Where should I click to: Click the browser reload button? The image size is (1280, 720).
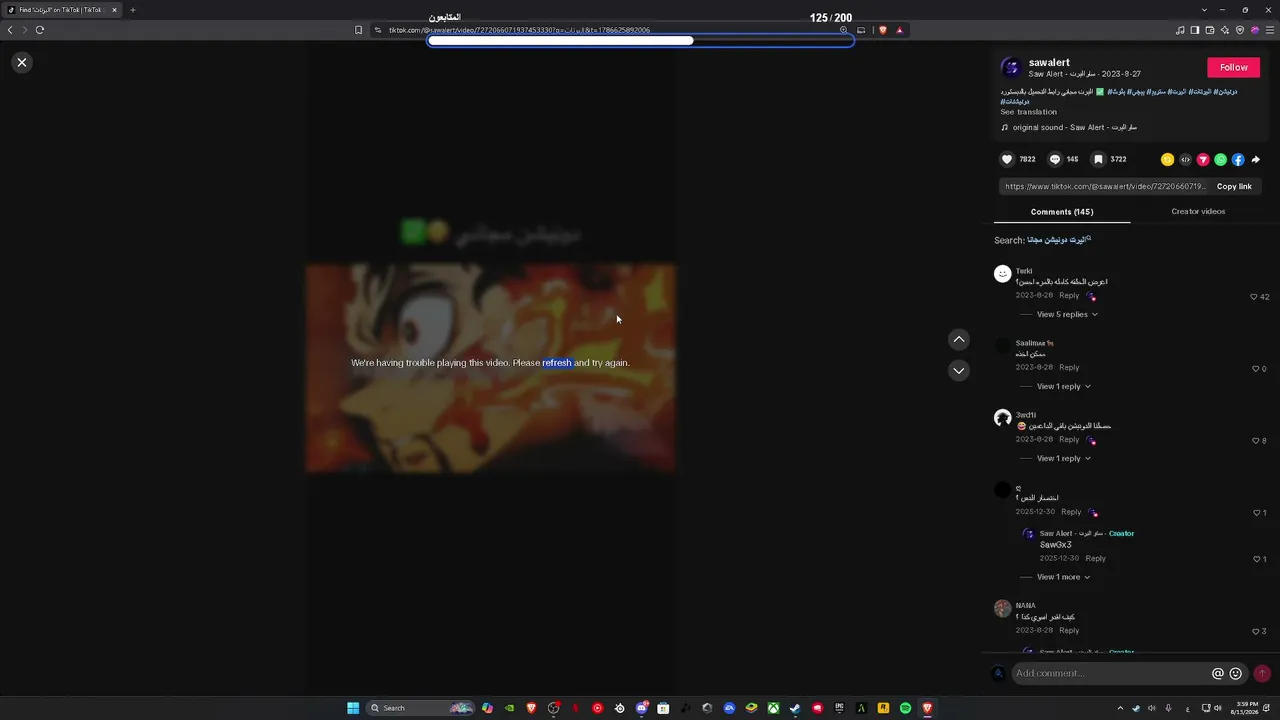coord(40,30)
